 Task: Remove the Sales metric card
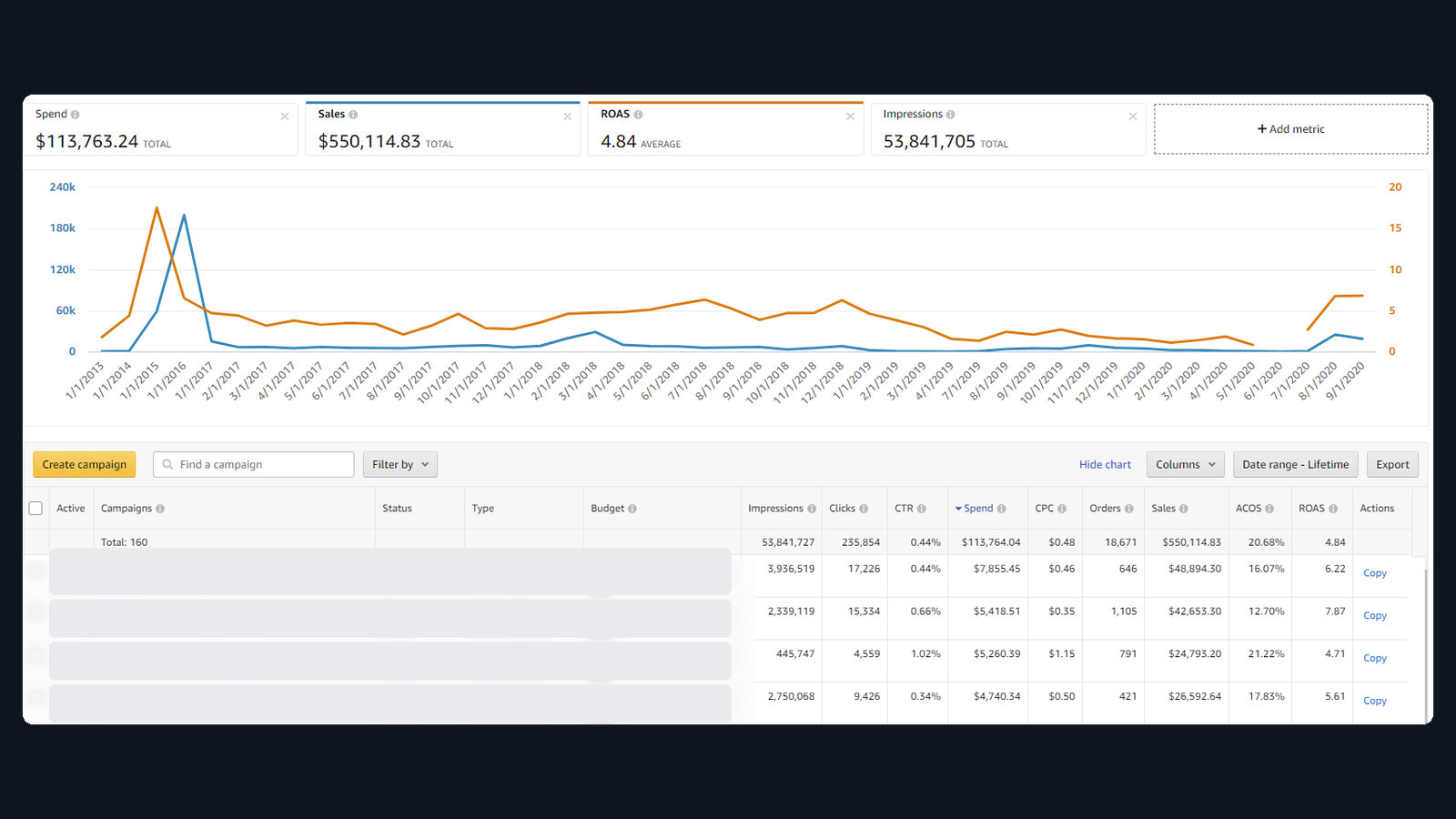(x=568, y=116)
